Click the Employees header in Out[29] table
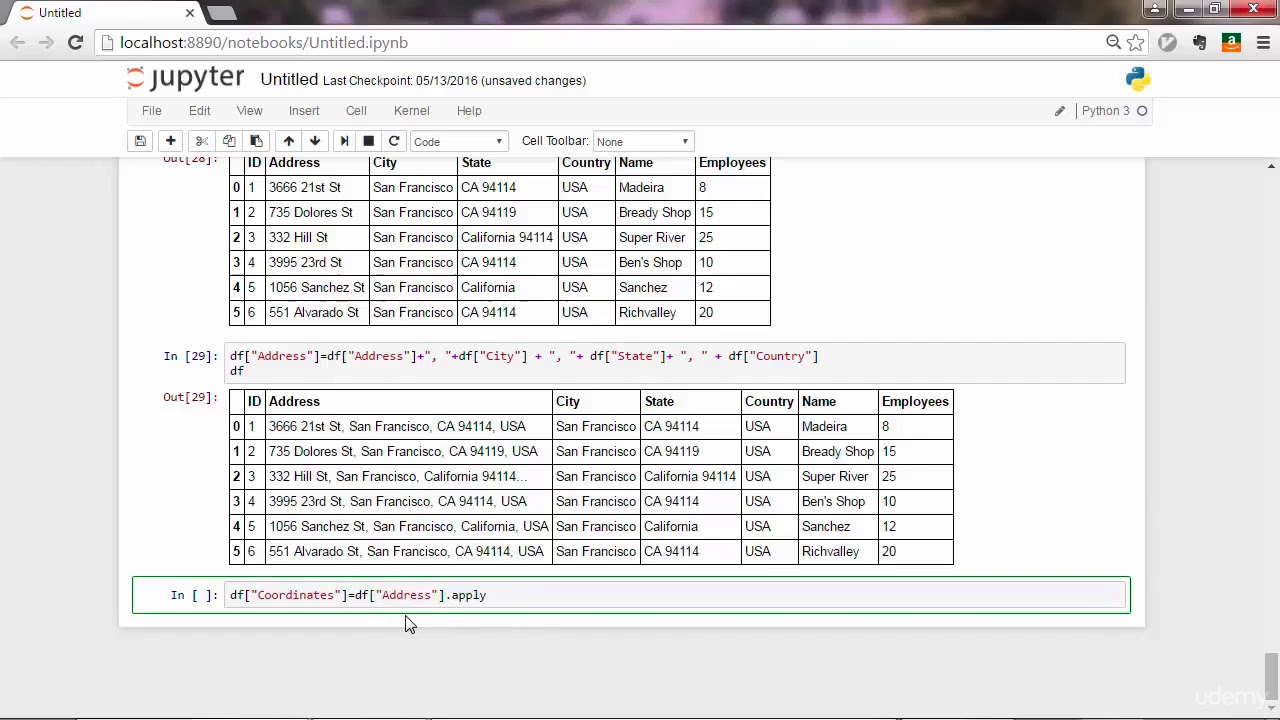1280x720 pixels. point(914,401)
